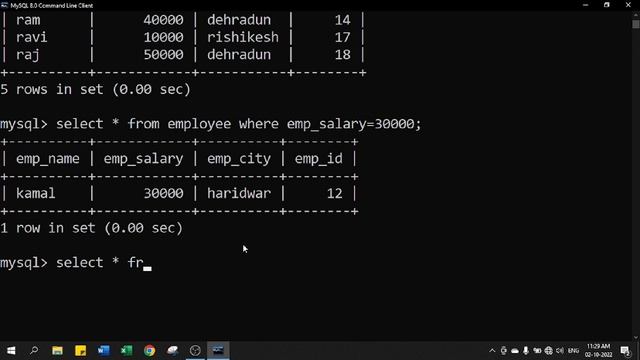The width and height of the screenshot is (640, 360).
Task: Expand the hidden system tray icons
Action: point(492,351)
